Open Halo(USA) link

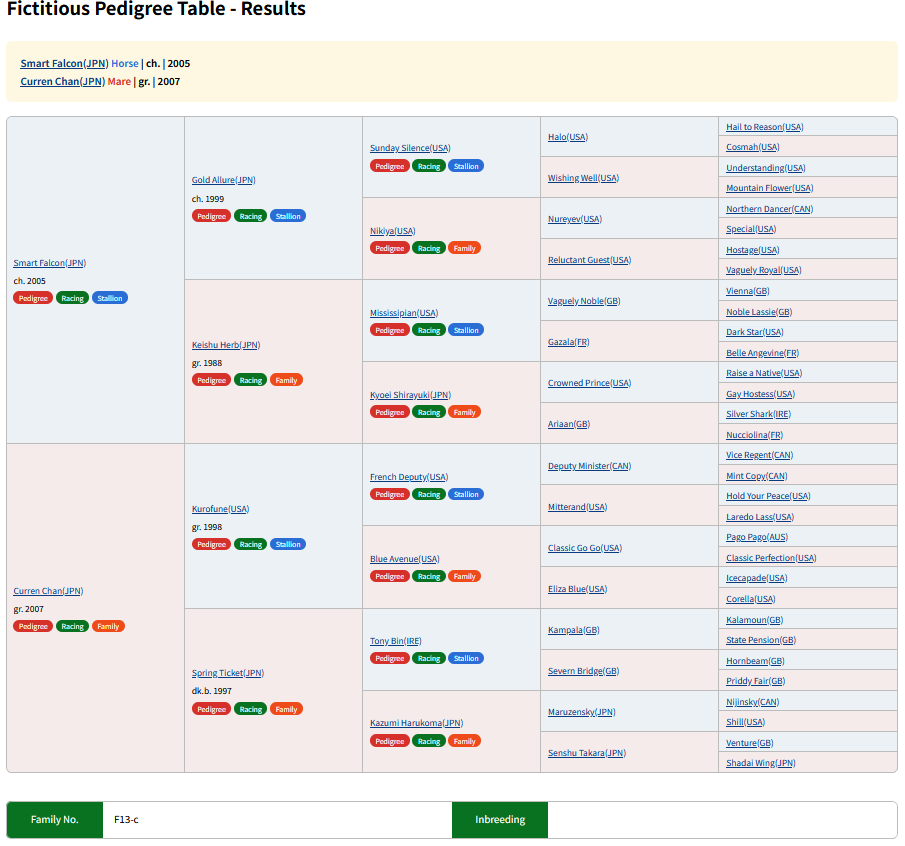pos(568,137)
